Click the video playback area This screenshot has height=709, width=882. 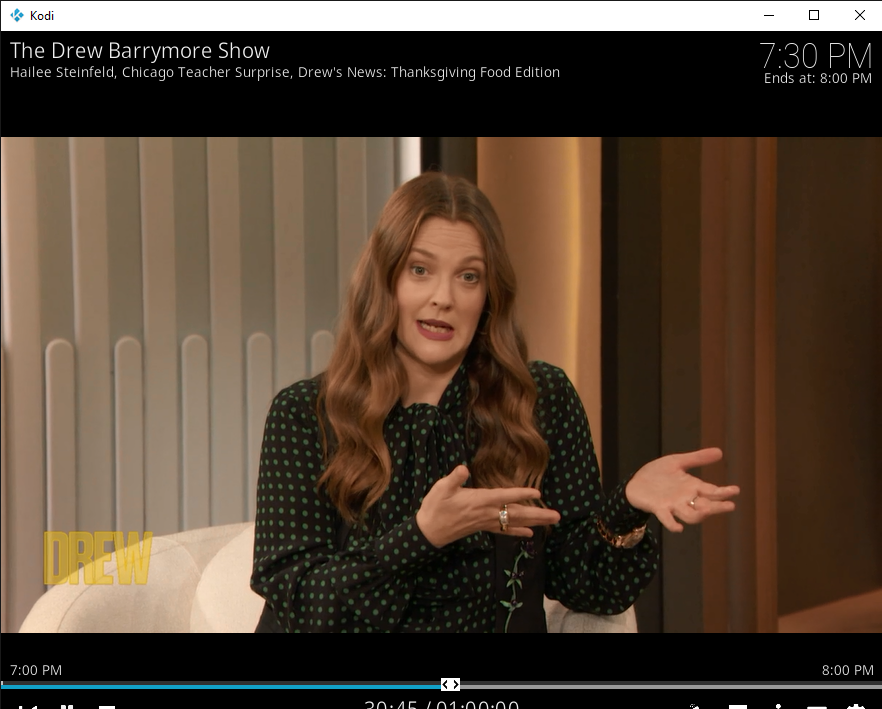(441, 385)
